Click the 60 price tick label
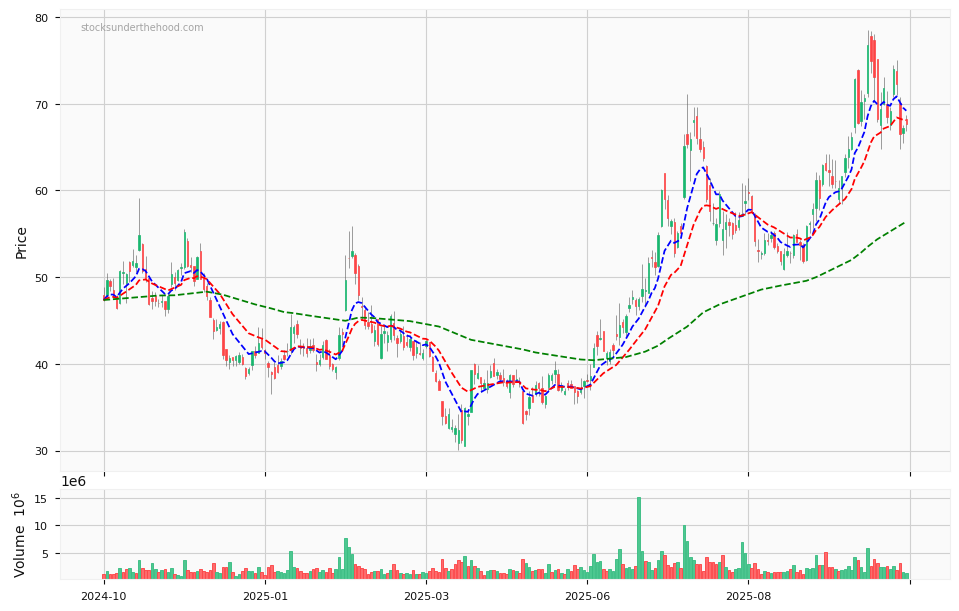This screenshot has width=959, height=611. click(40, 191)
